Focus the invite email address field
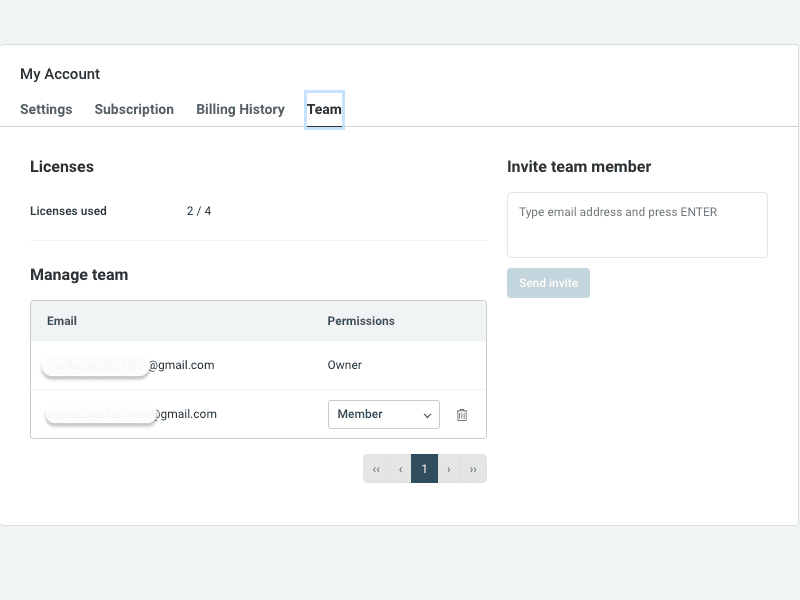 coord(637,225)
